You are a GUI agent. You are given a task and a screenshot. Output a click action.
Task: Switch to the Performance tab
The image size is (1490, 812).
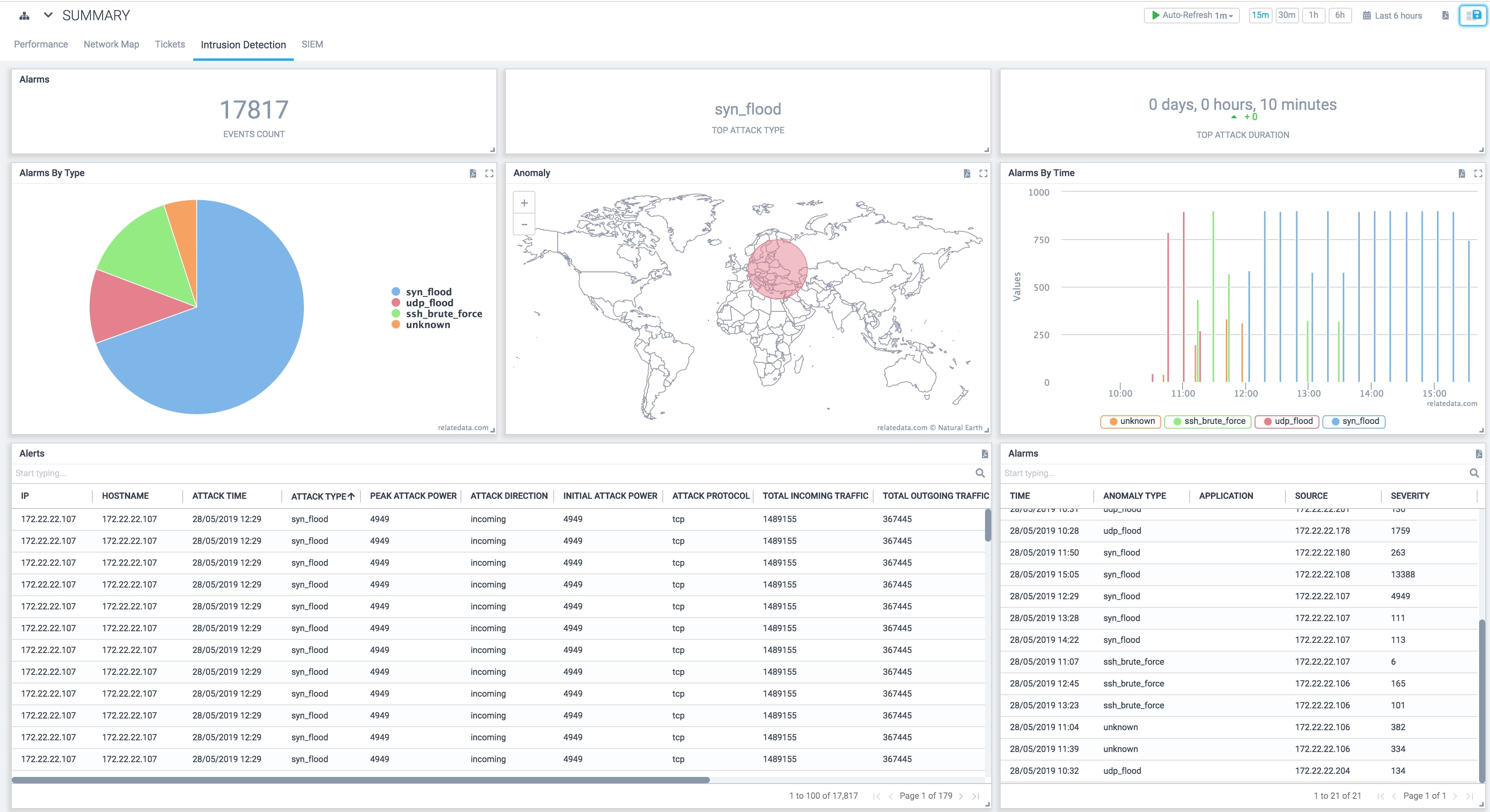click(41, 44)
